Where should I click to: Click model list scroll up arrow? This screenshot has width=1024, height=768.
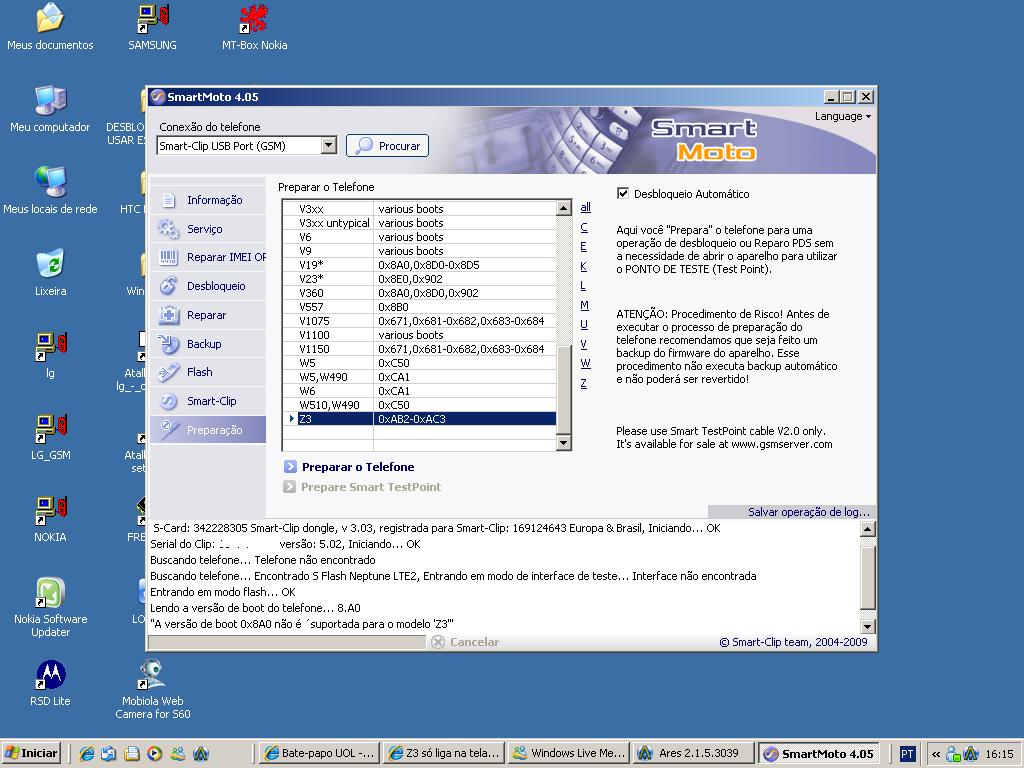pyautogui.click(x=564, y=208)
